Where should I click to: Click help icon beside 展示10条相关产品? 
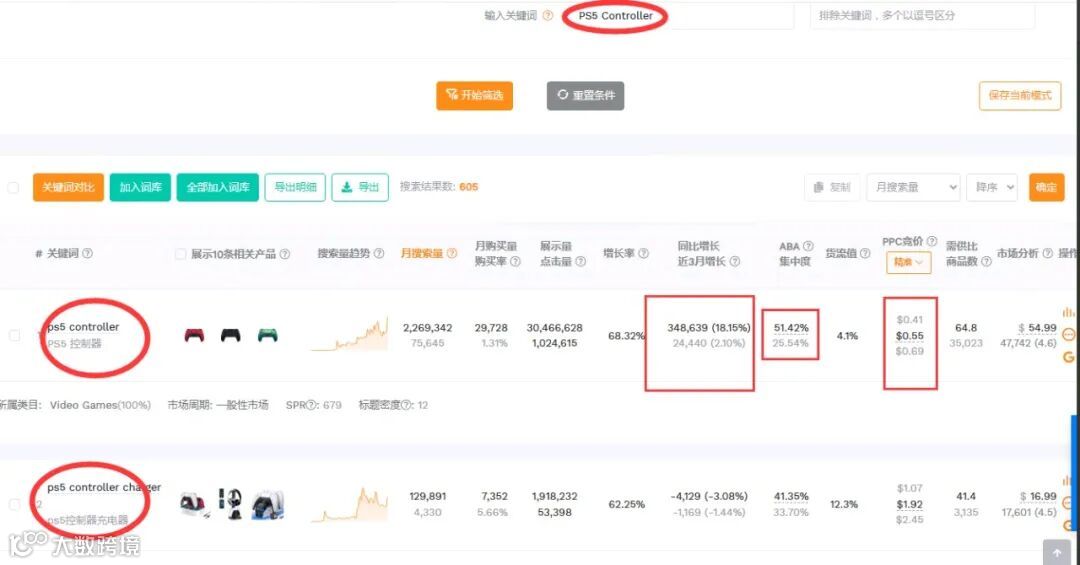pos(284,254)
